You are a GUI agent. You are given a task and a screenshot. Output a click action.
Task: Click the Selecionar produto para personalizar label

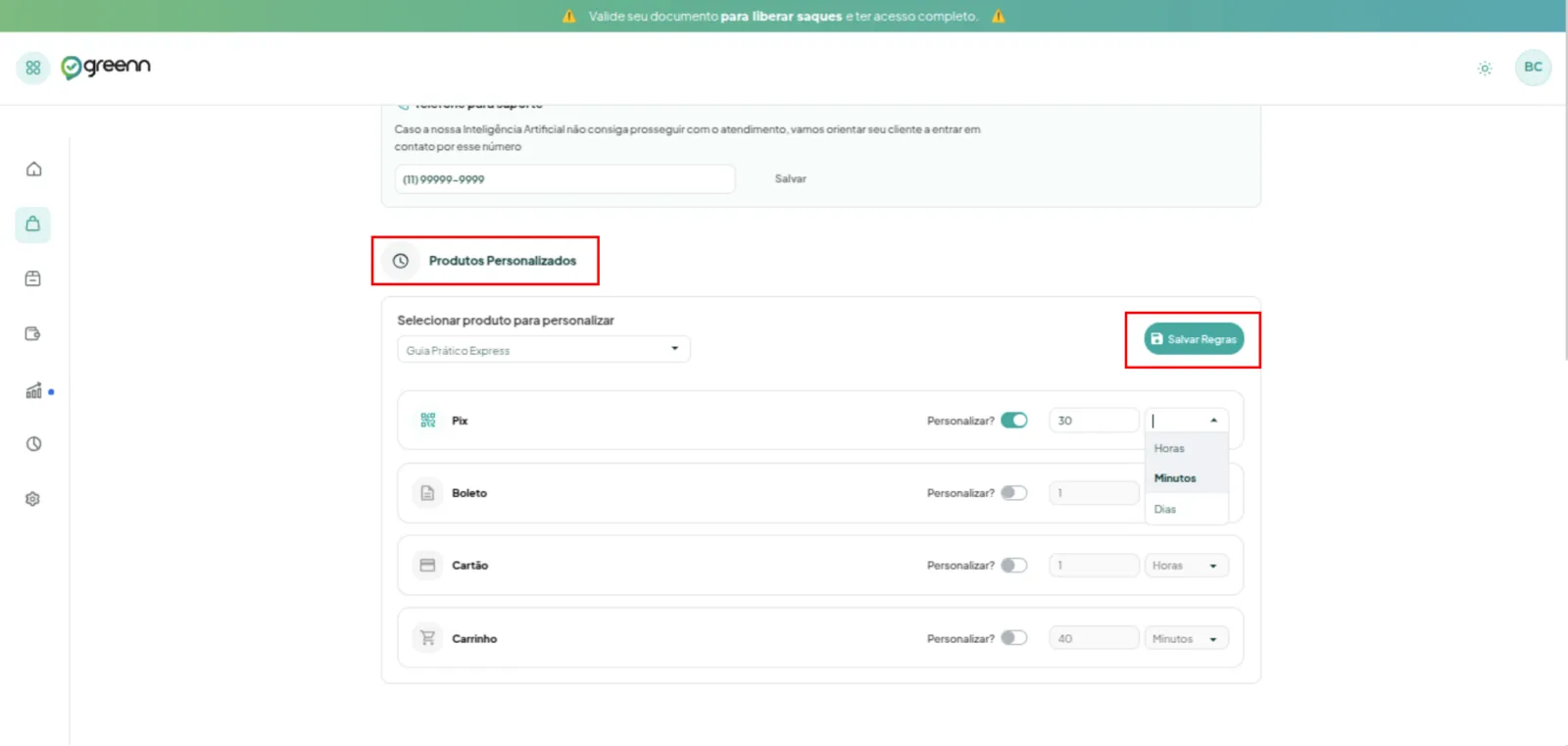(x=506, y=321)
